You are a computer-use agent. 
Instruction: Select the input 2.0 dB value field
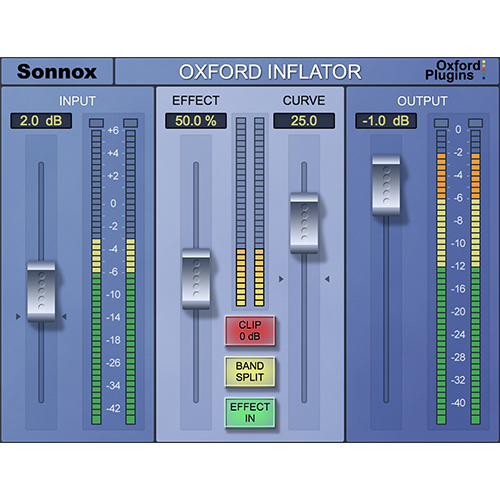point(41,121)
